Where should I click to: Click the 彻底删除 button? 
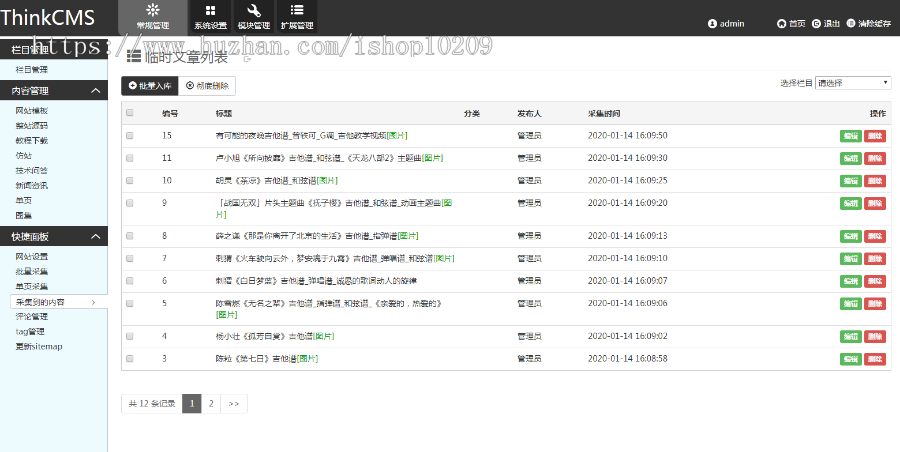[207, 86]
